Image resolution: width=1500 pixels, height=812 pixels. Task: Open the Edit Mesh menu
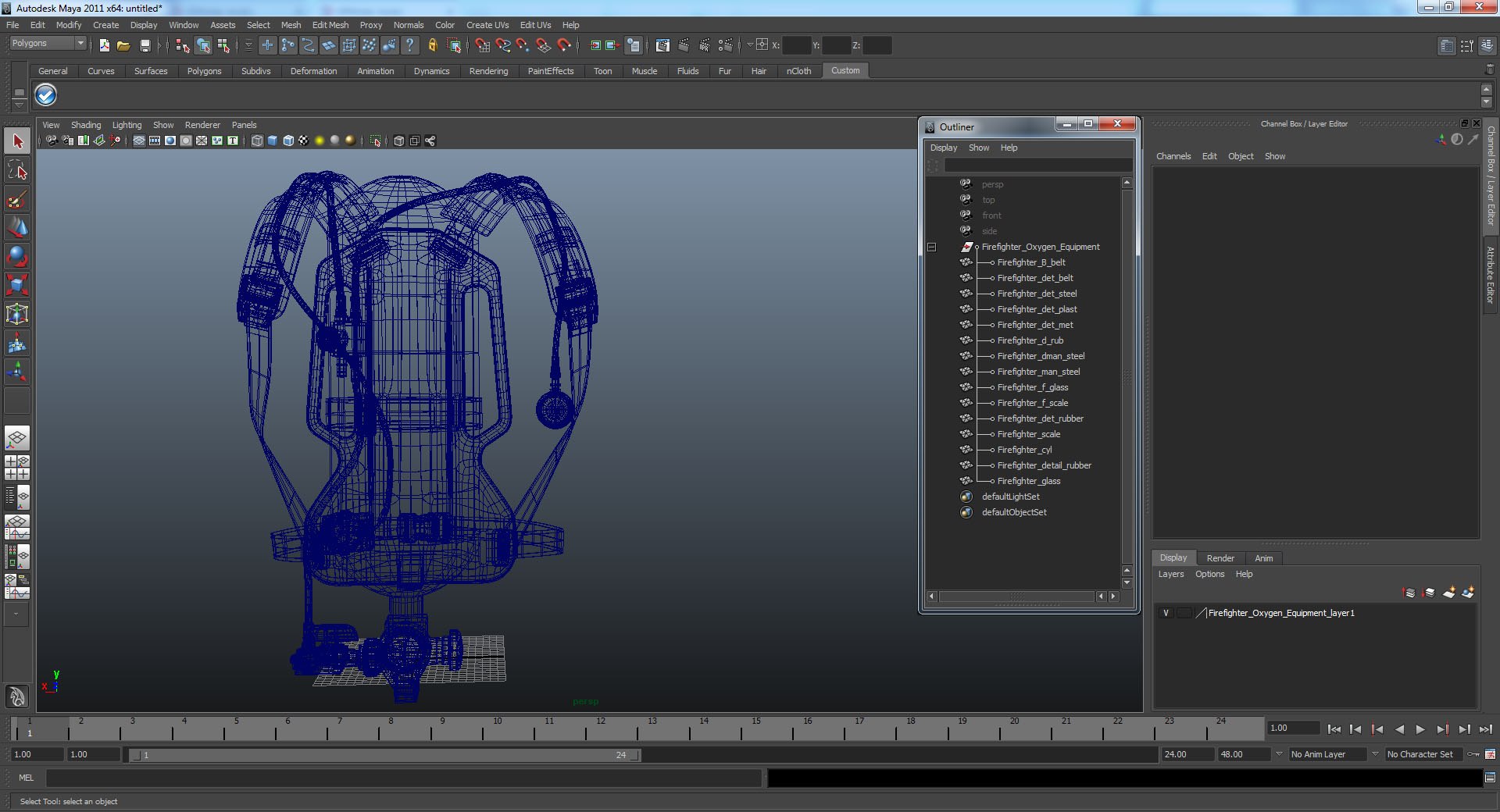(330, 25)
